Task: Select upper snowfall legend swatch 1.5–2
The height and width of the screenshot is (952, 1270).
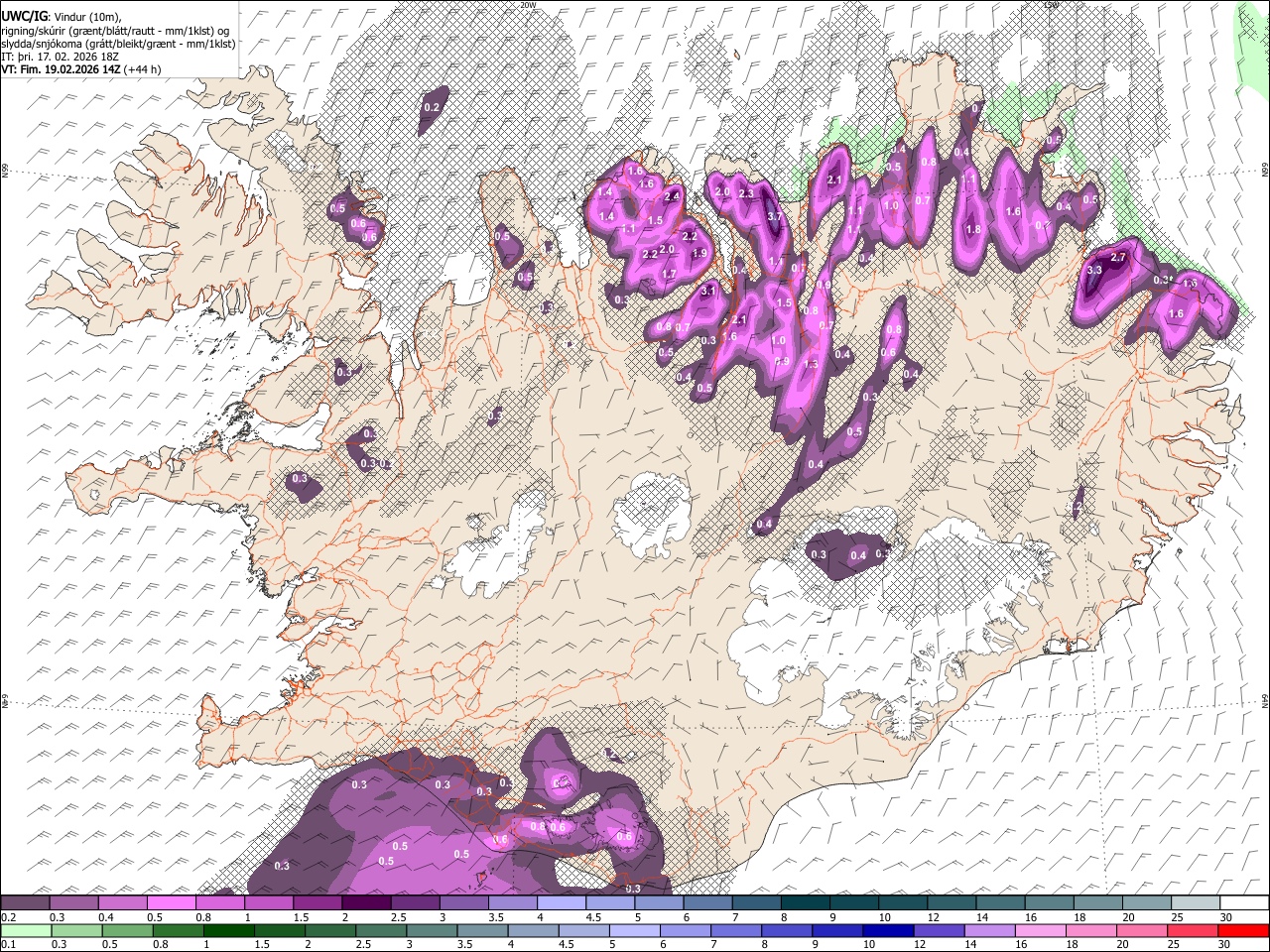Action: pos(317,903)
